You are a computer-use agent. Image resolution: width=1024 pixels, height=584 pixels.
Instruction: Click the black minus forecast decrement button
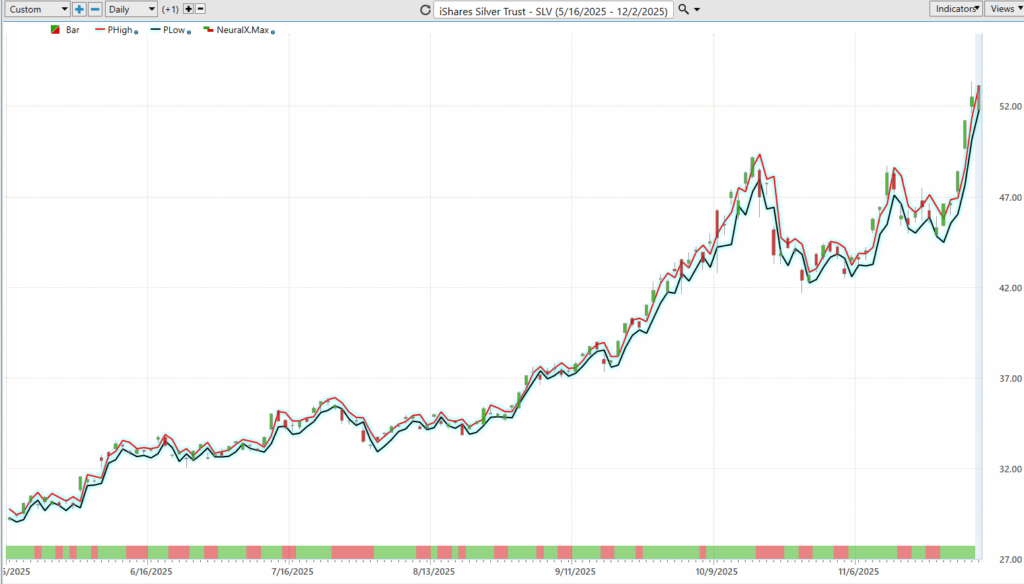tap(201, 9)
